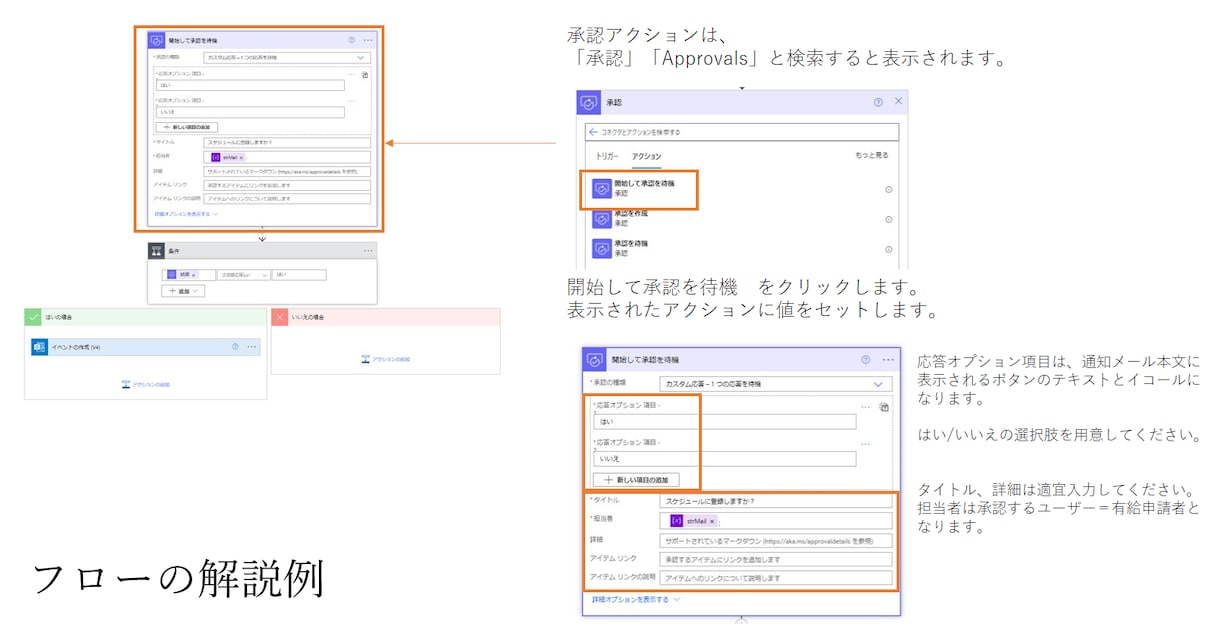Image resolution: width=1220 pixels, height=626 pixels.
Task: Focus the コネクタとアクションを検索する search field
Action: (742, 132)
